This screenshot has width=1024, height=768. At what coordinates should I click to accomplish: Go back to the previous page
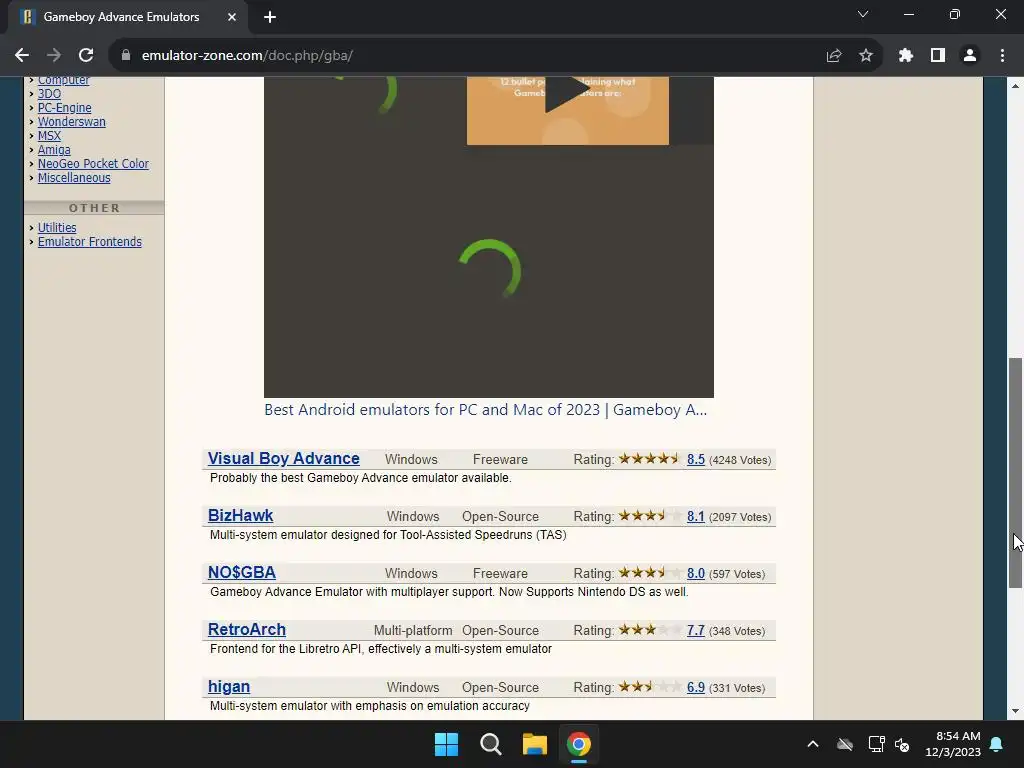22,56
